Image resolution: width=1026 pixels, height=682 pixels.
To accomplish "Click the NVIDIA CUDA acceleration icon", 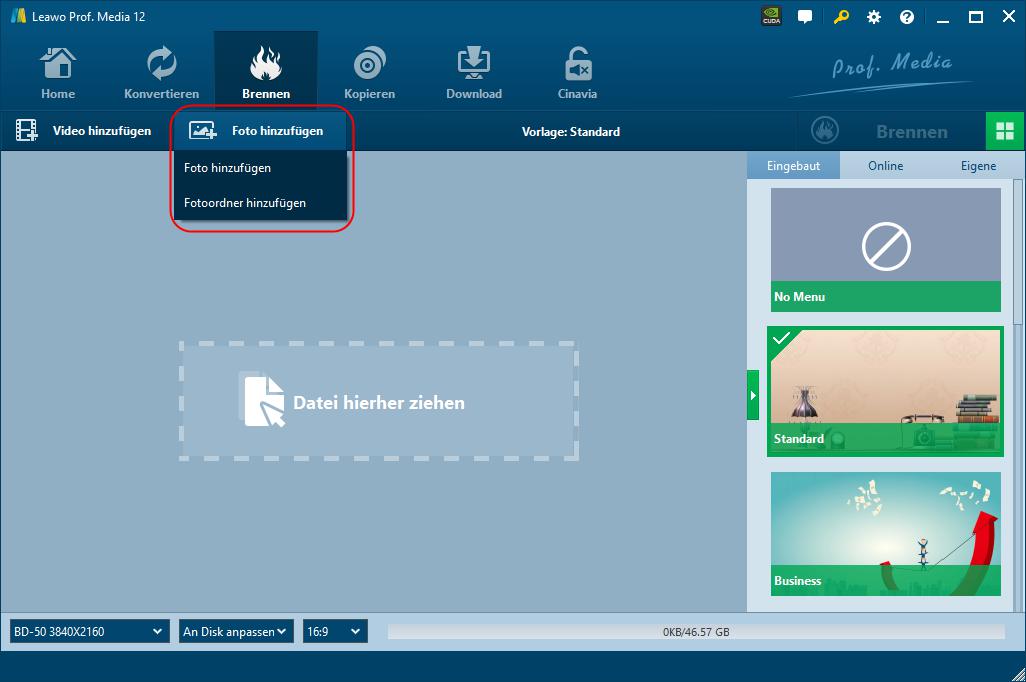I will click(x=771, y=16).
